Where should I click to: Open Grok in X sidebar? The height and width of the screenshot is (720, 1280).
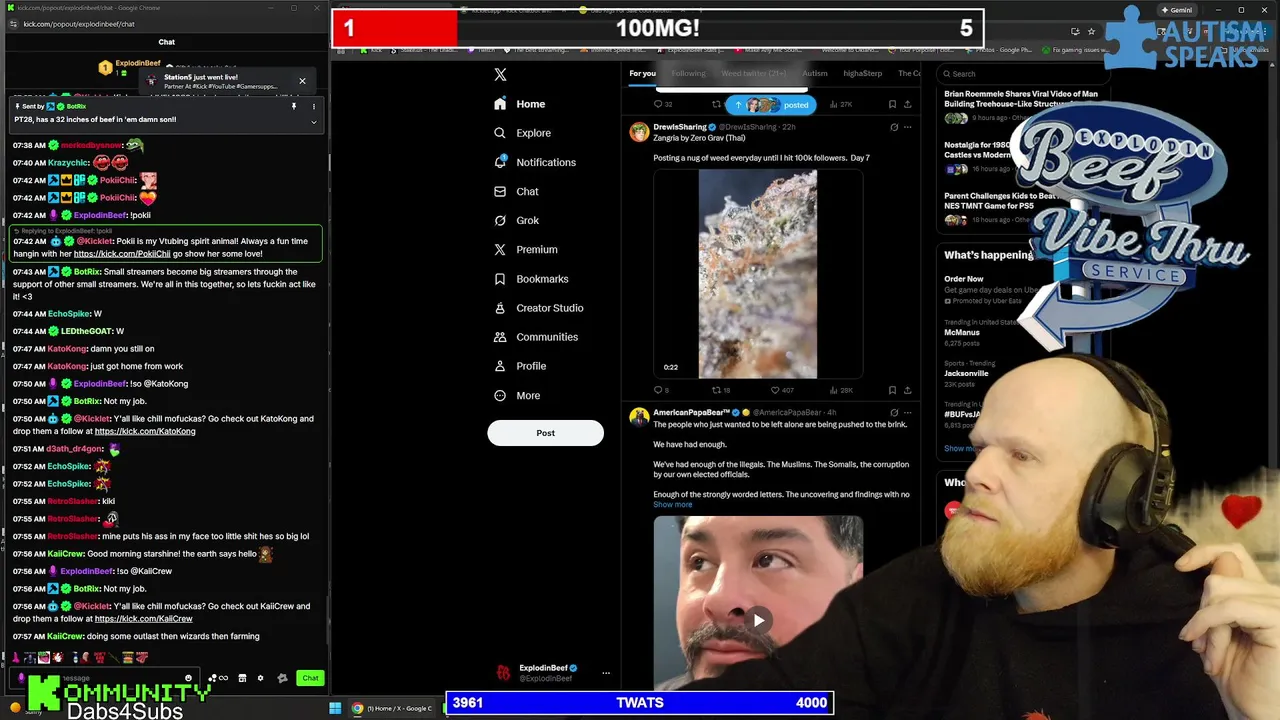pyautogui.click(x=516, y=220)
